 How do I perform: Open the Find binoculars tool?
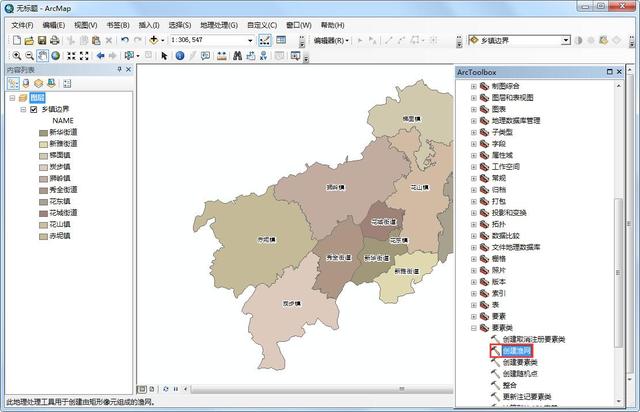click(x=237, y=56)
